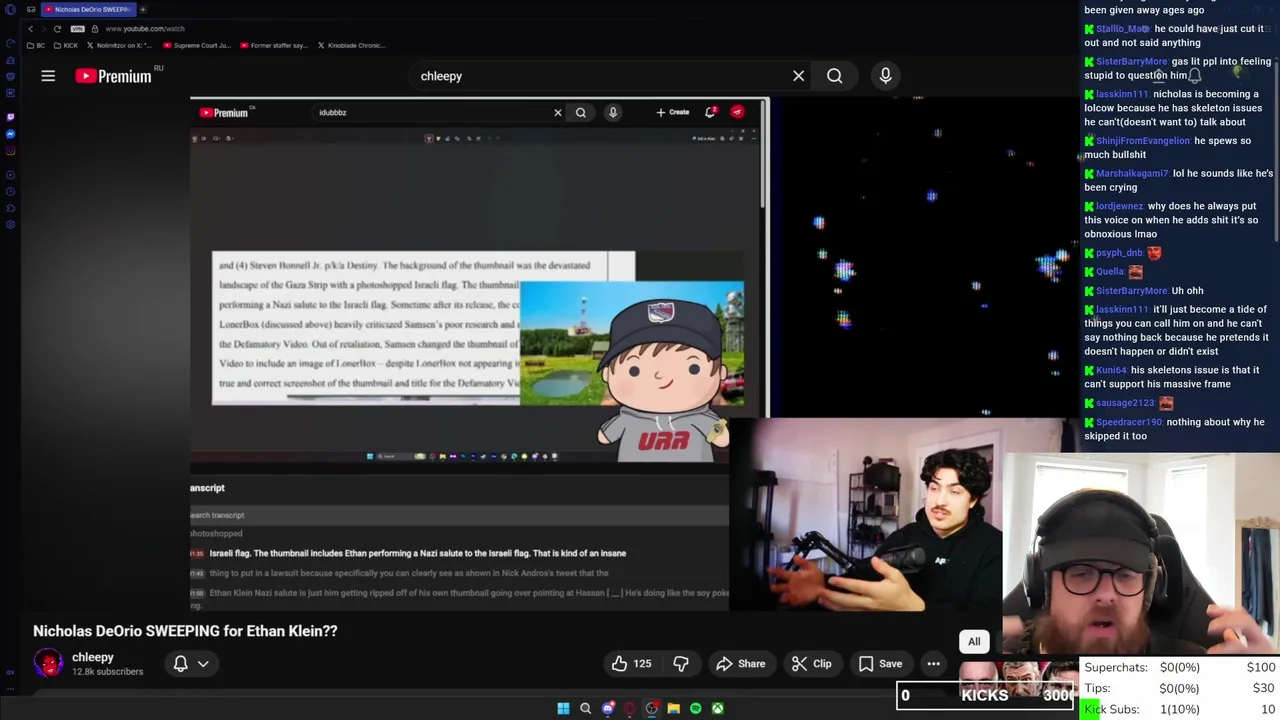This screenshot has height=720, width=1280.
Task: Open the workspaces icon beside the tab
Action: [x=31, y=9]
